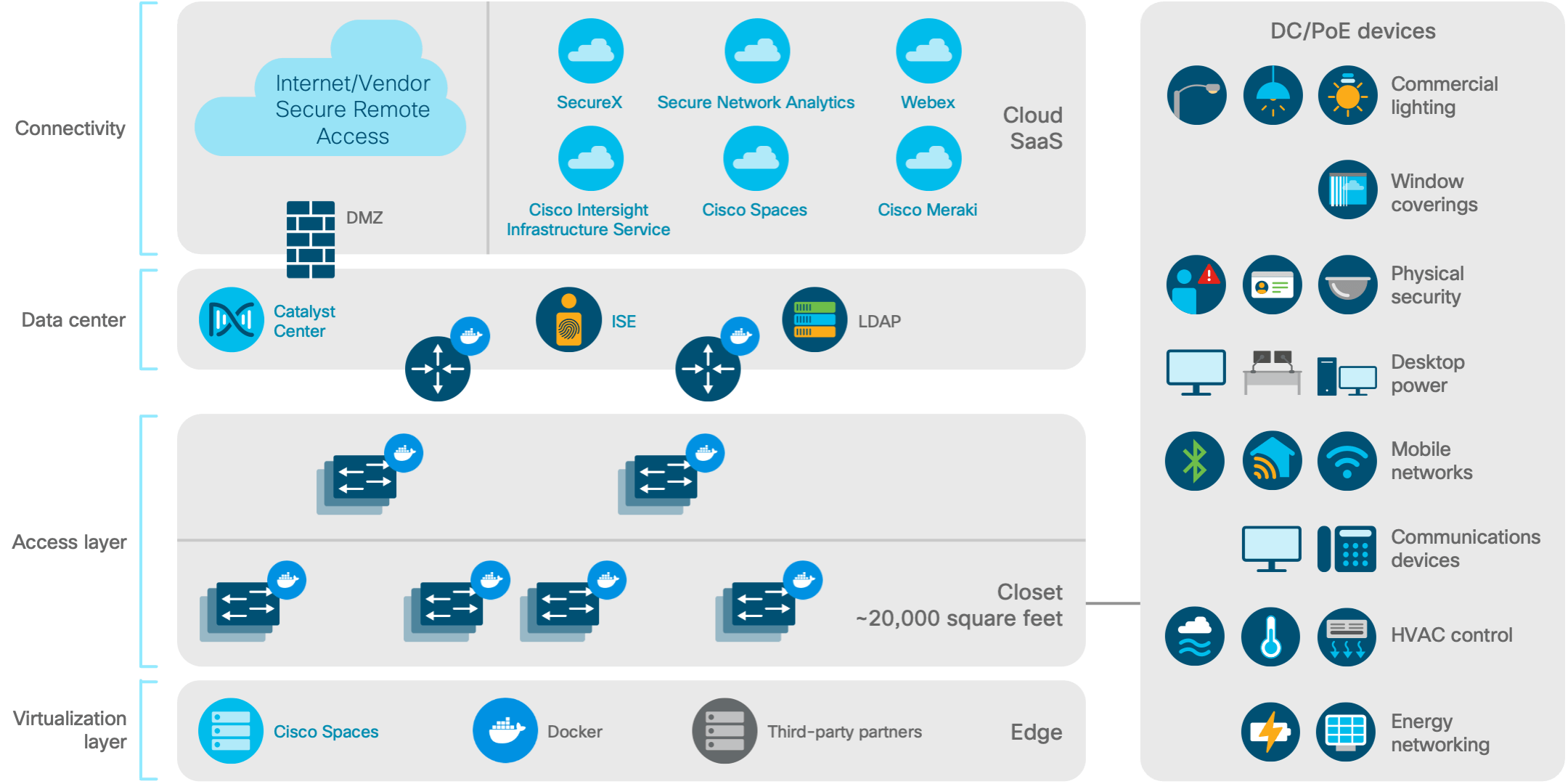Viewport: 1568px width, 784px height.
Task: Click the Access layer label
Action: (x=70, y=542)
